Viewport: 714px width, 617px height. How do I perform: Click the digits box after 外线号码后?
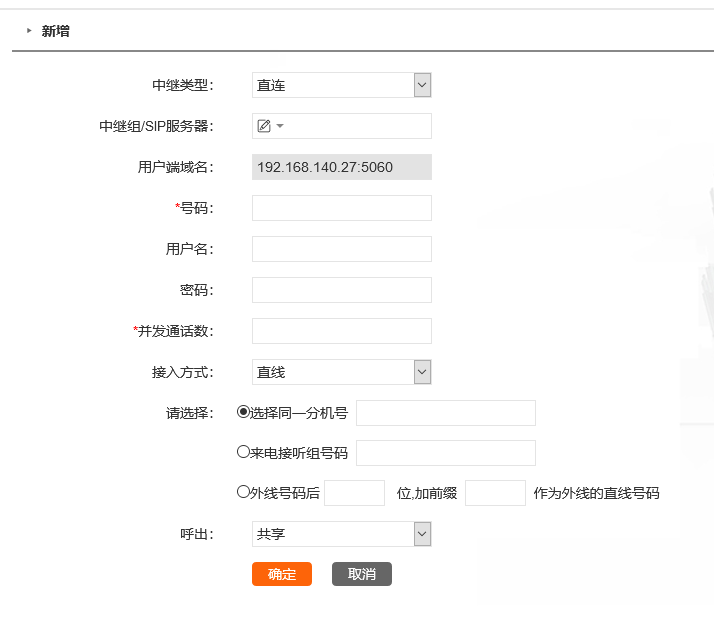click(354, 493)
